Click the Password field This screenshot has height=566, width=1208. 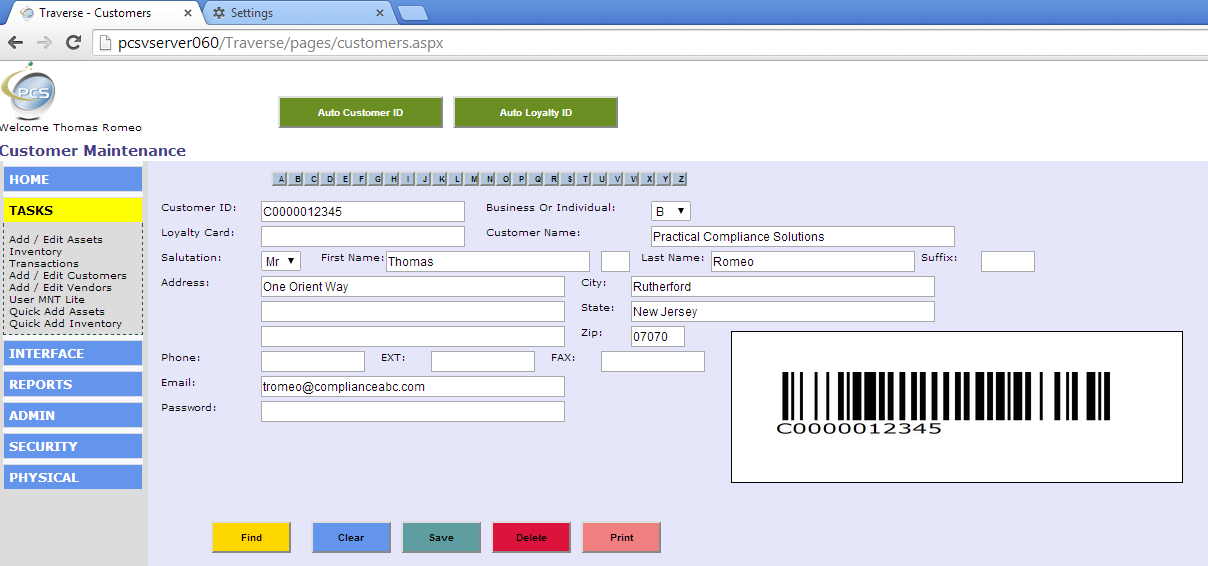click(413, 412)
